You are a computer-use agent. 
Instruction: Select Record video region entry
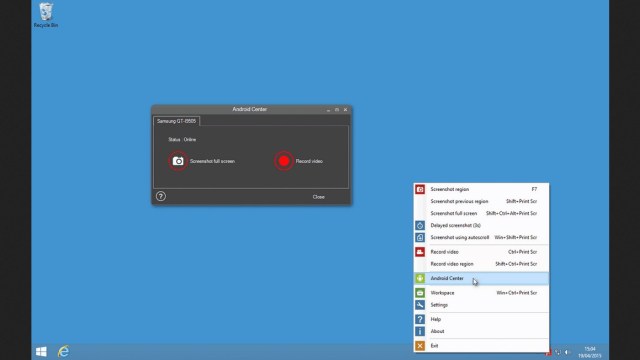point(481,264)
